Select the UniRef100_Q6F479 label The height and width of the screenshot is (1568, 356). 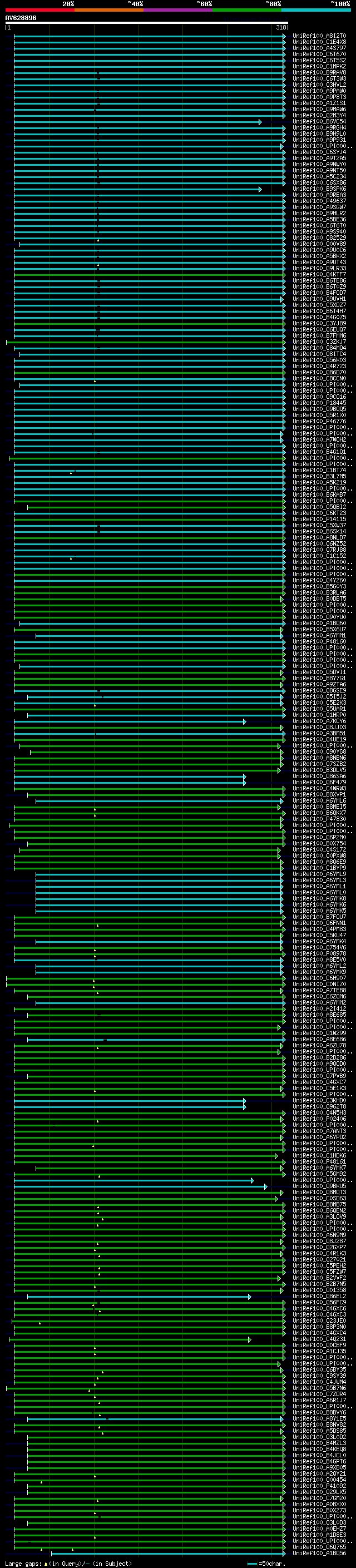click(x=319, y=782)
